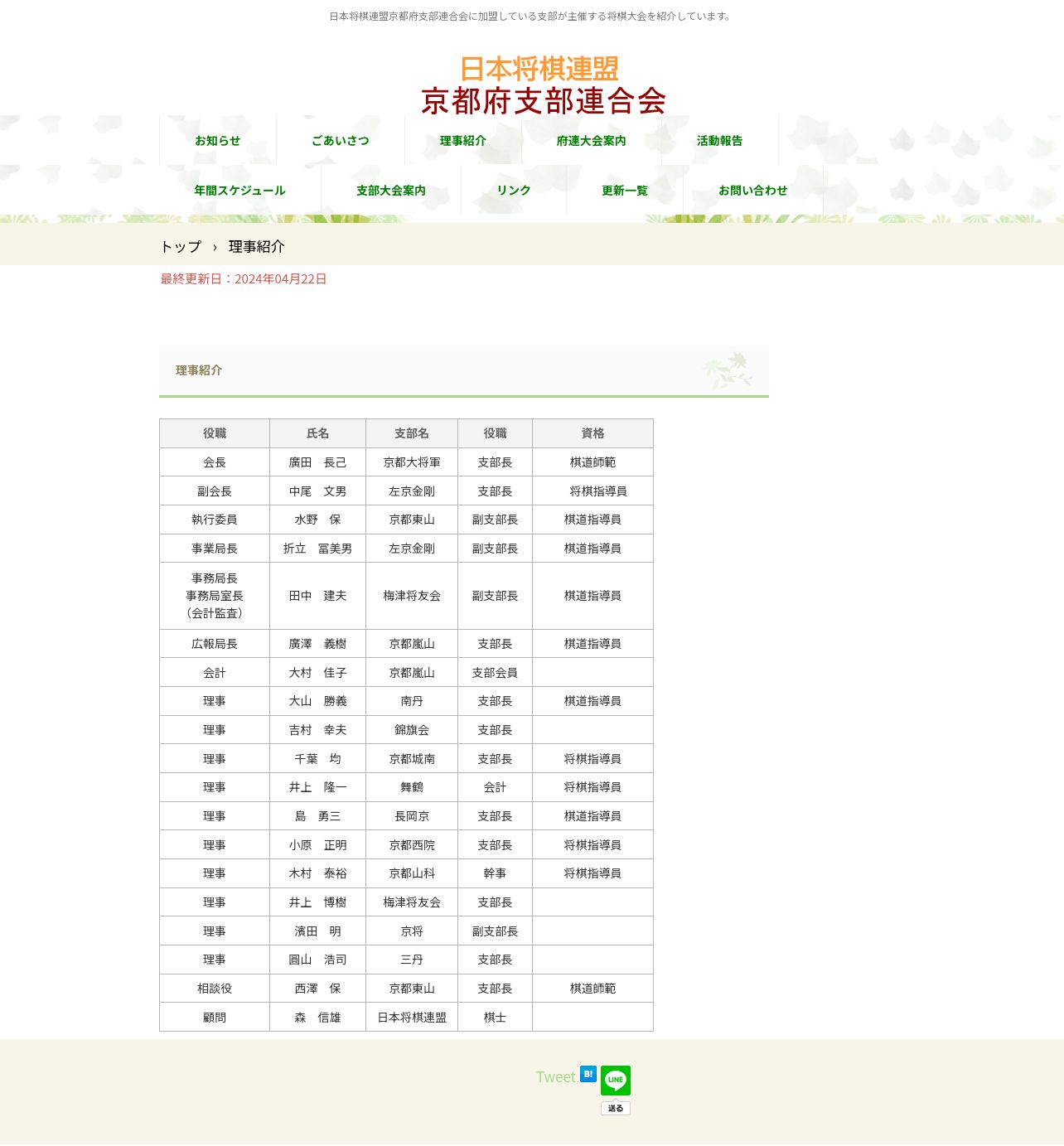Click the 京都大将軍 branch cell
The image size is (1064, 1146).
(x=412, y=462)
